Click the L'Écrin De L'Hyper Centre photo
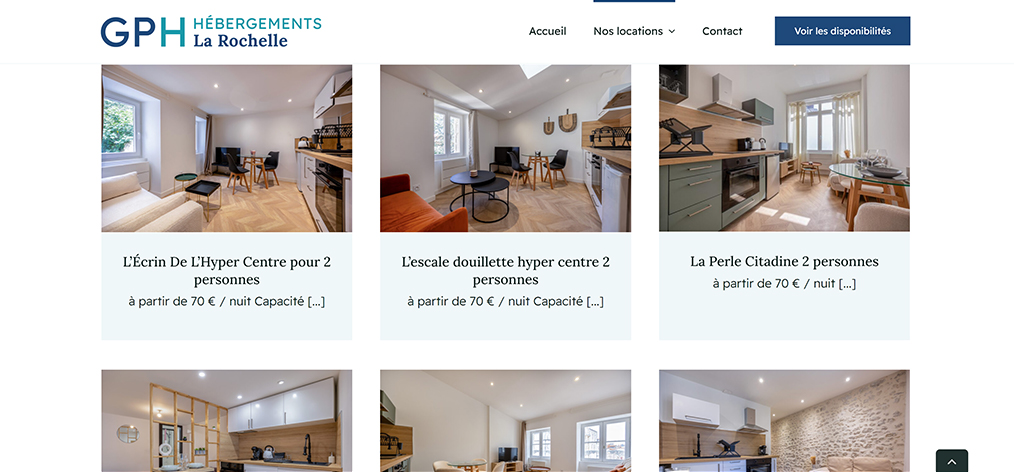The height and width of the screenshot is (472, 1014). pos(227,148)
